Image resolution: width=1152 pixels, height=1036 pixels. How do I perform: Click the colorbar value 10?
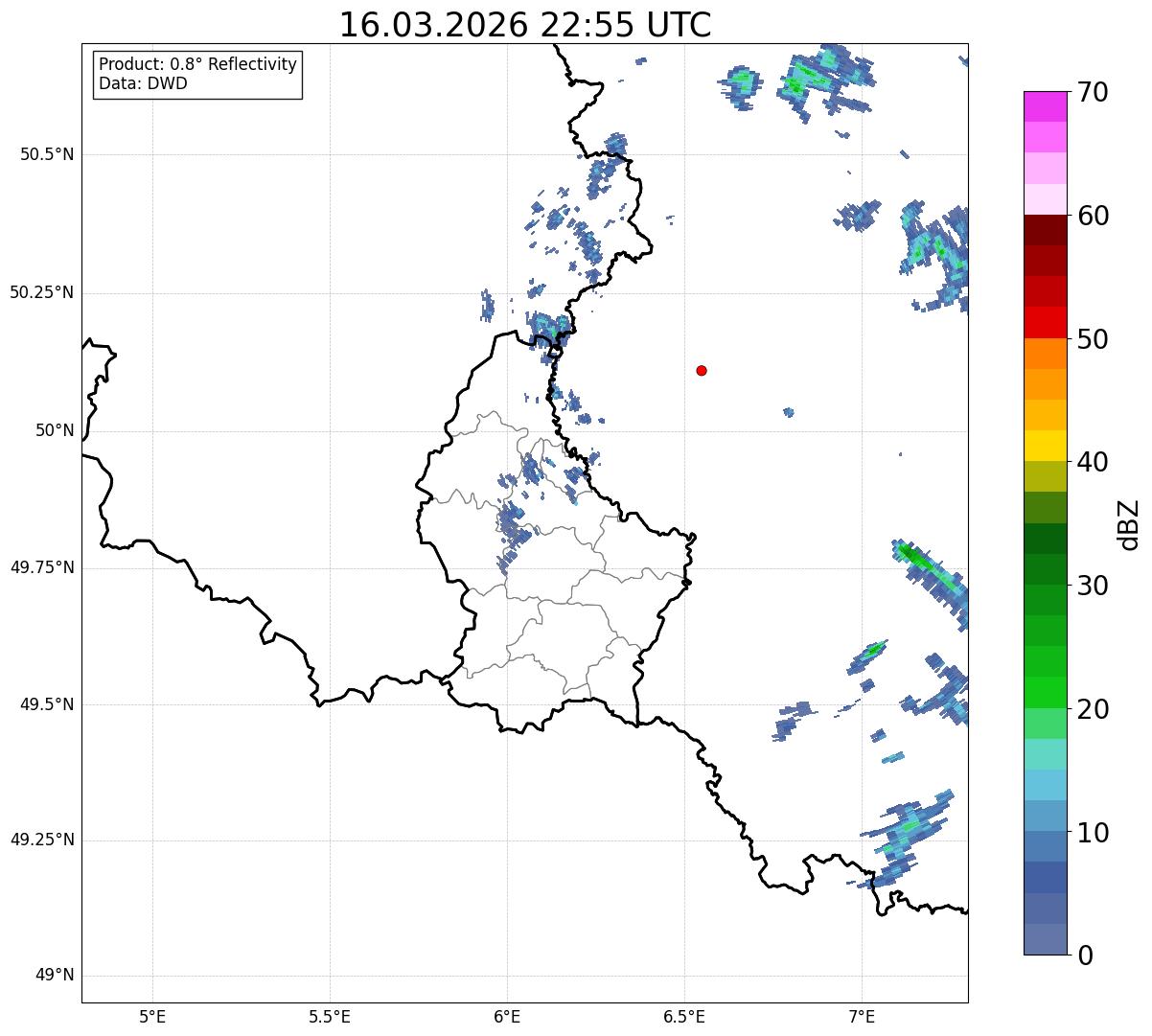(1093, 833)
